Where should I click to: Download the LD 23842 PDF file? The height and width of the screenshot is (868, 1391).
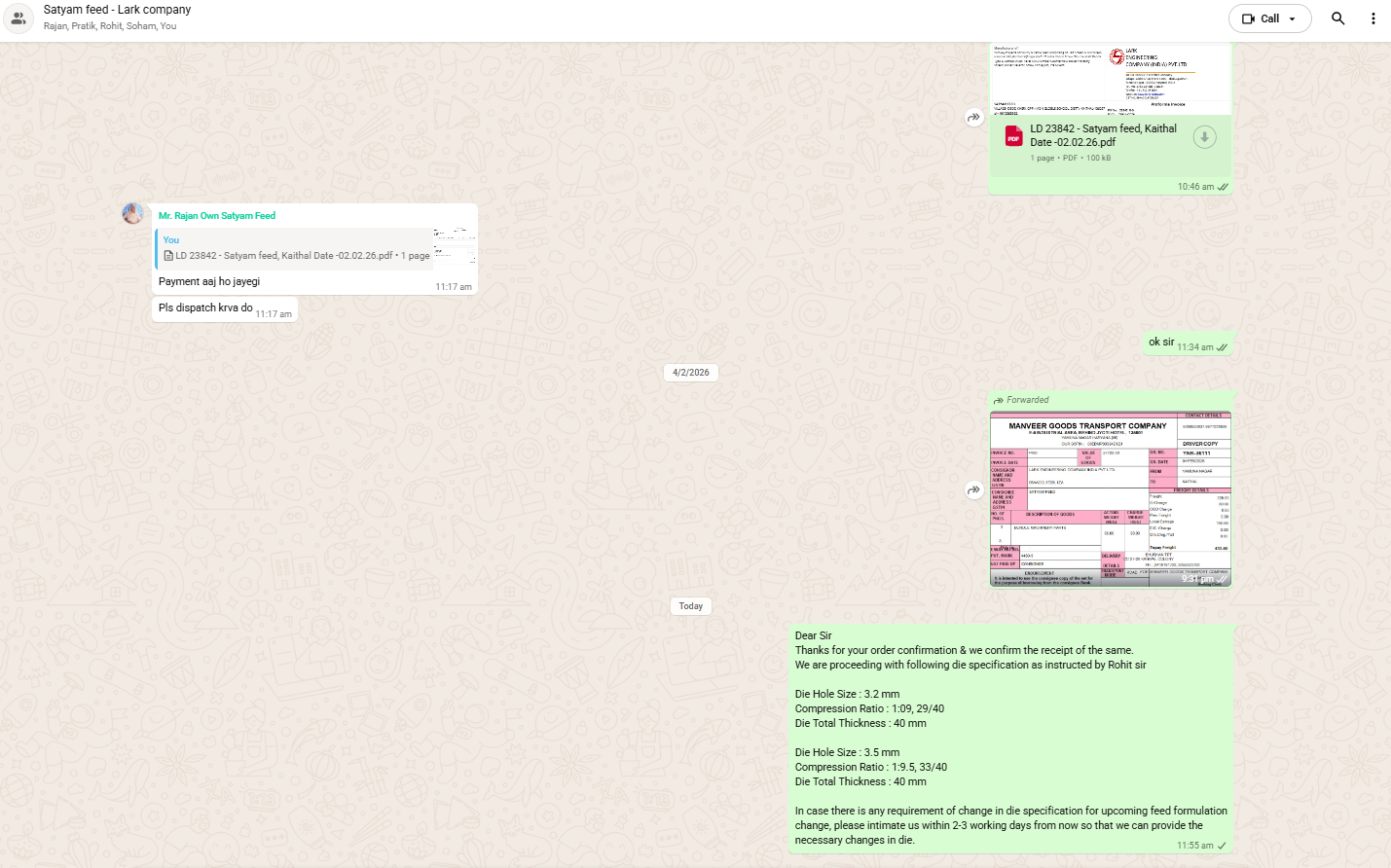pos(1204,137)
